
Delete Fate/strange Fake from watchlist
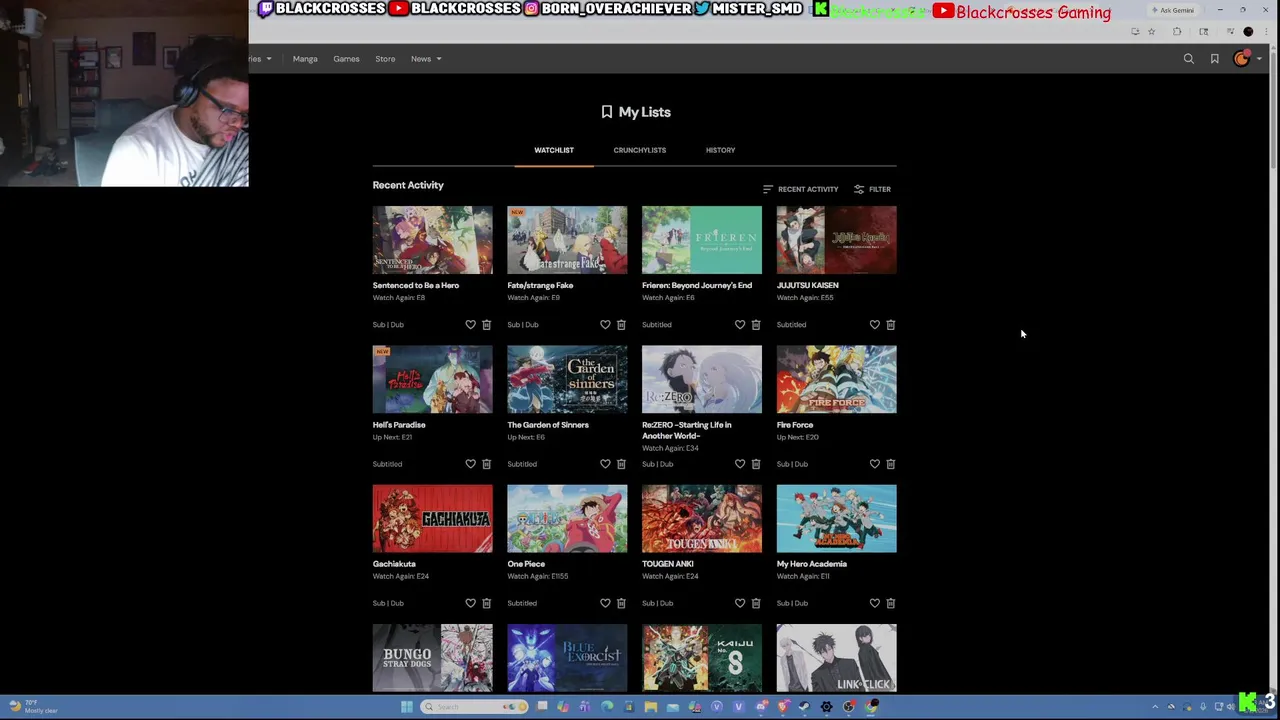tap(621, 325)
